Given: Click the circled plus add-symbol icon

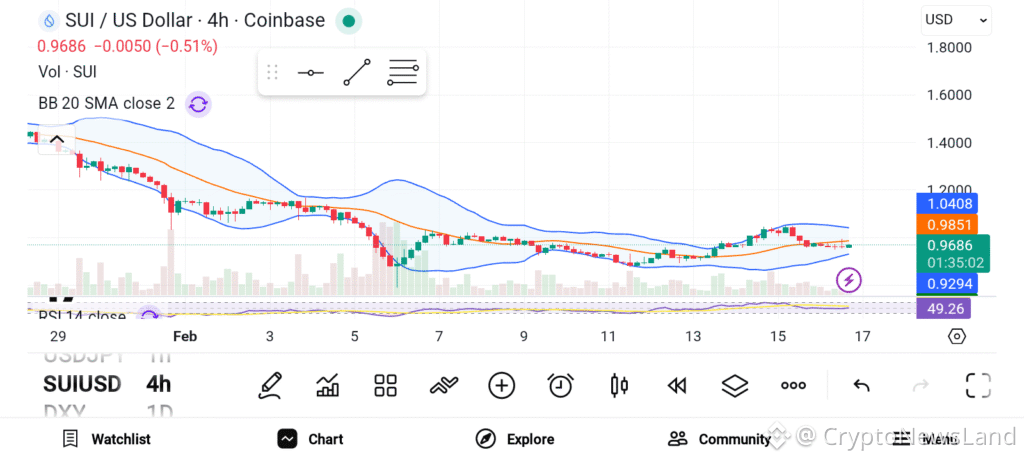Looking at the screenshot, I should coord(501,385).
